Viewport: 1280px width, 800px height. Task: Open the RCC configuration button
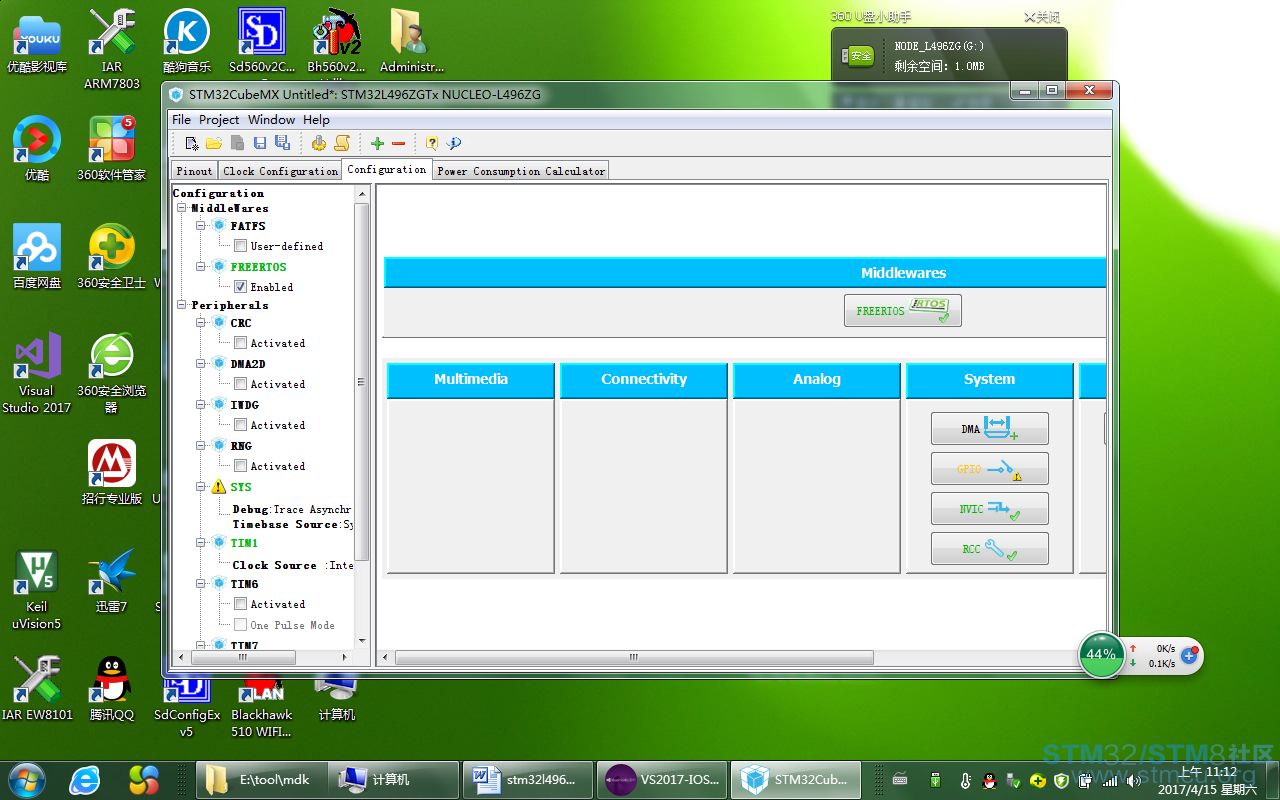[x=990, y=549]
